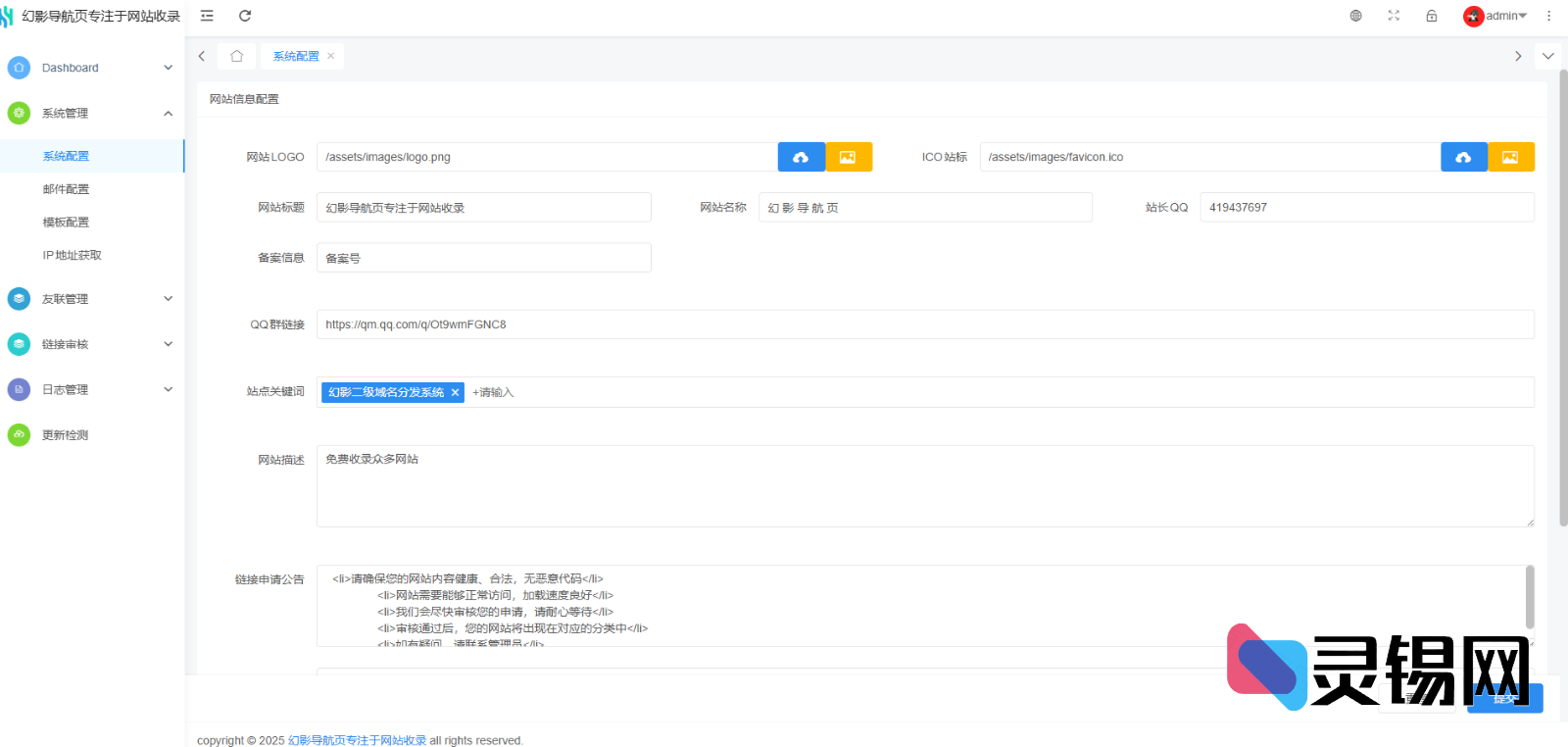Click the refresh page icon
Viewport: 1568px width, 747px height.
(245, 16)
